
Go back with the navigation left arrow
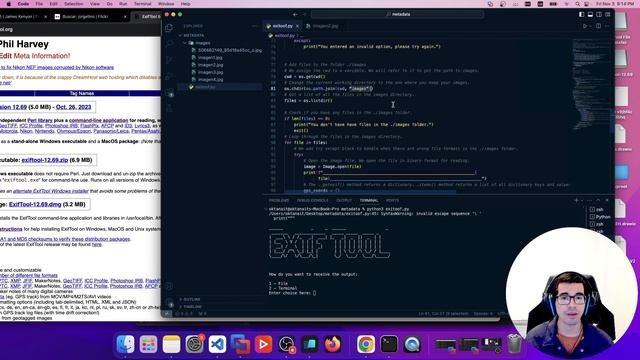[295, 14]
